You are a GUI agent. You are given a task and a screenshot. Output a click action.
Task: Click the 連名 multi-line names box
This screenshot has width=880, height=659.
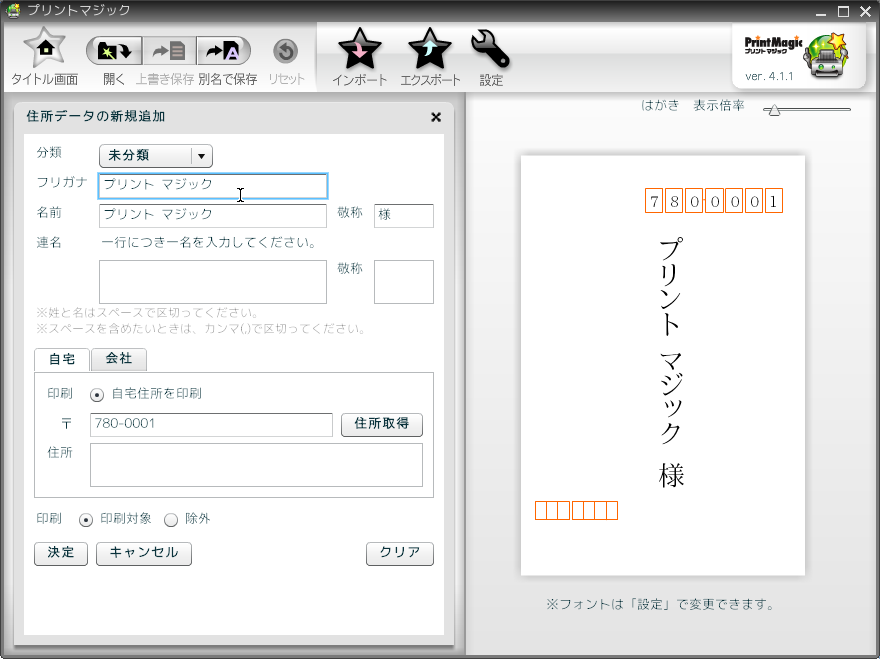(x=213, y=282)
